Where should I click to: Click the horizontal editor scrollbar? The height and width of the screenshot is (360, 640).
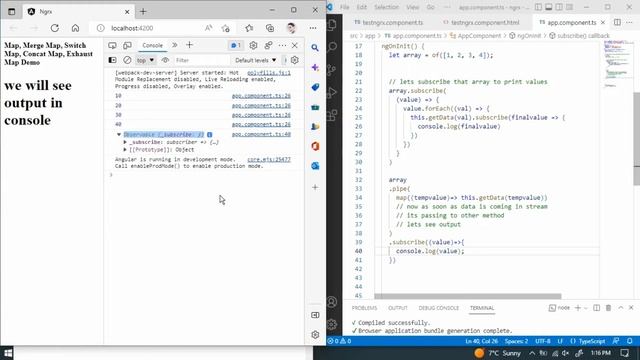click(x=468, y=296)
